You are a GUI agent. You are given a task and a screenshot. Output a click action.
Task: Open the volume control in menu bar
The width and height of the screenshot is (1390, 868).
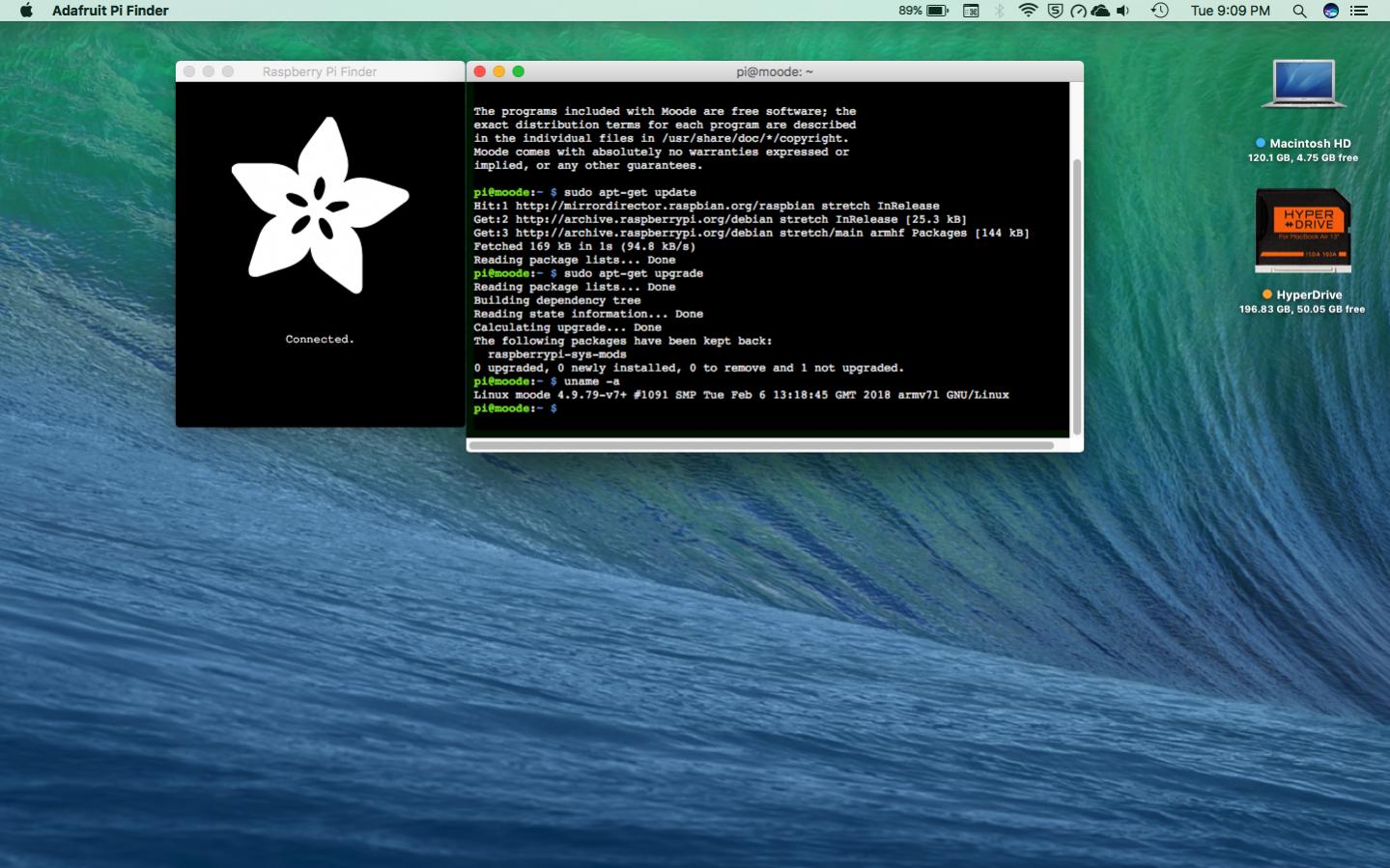coord(1122,11)
